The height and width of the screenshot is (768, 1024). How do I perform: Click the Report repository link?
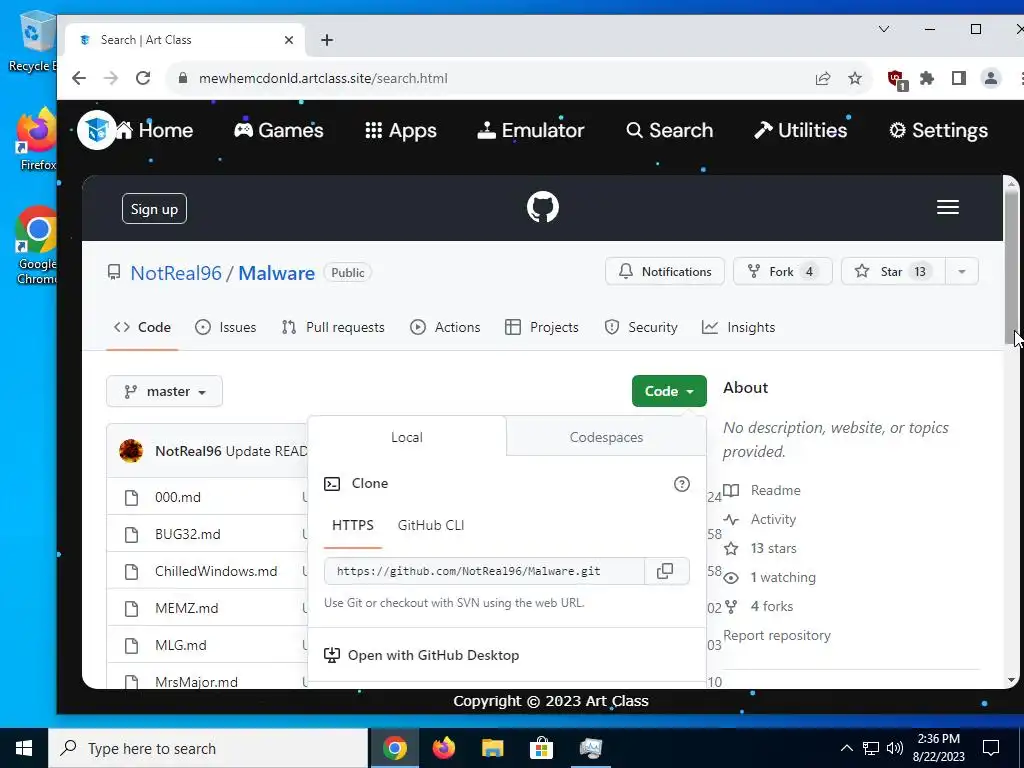(x=776, y=635)
